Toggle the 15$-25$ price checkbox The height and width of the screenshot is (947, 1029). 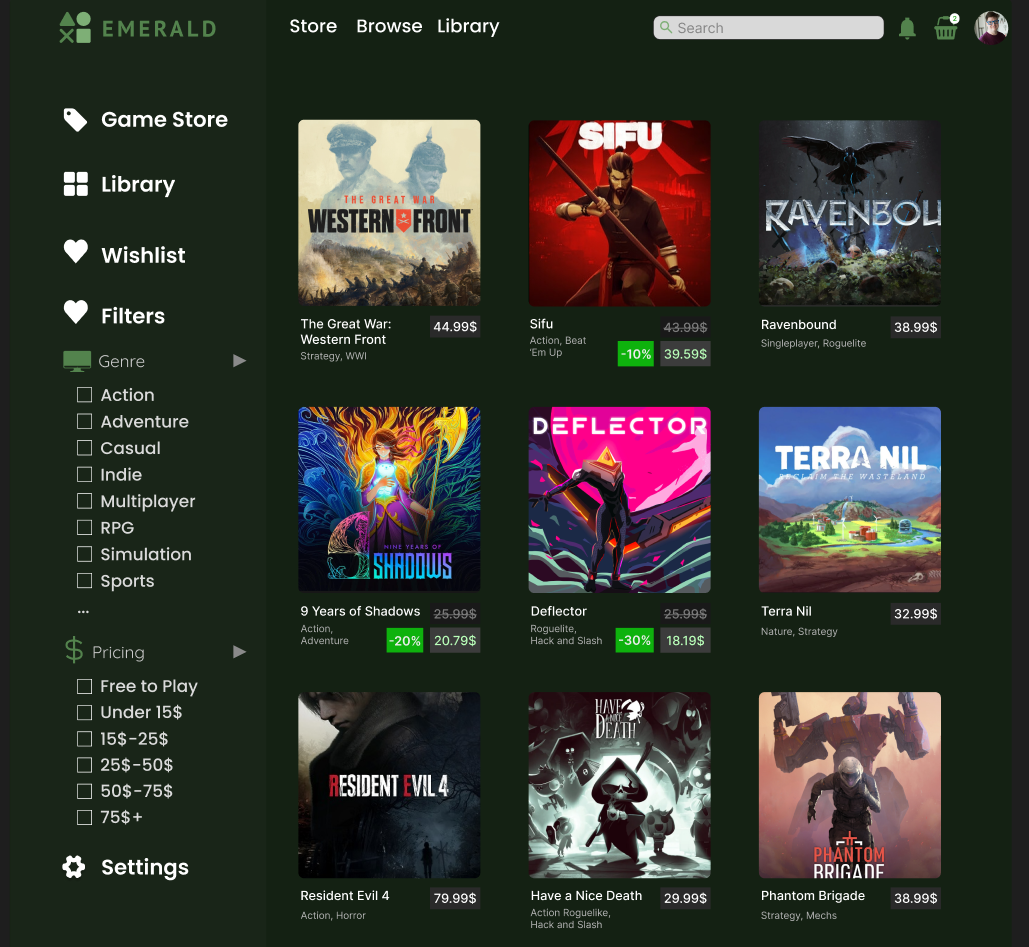84,738
